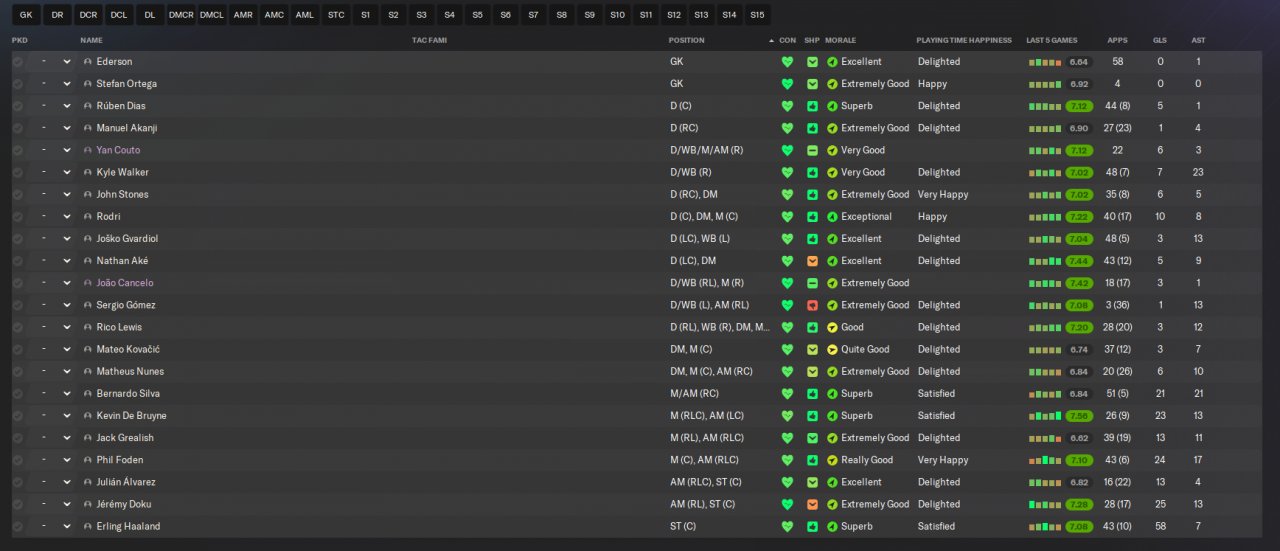Sort by the MORALE column header
This screenshot has height=551, width=1280.
(x=841, y=40)
